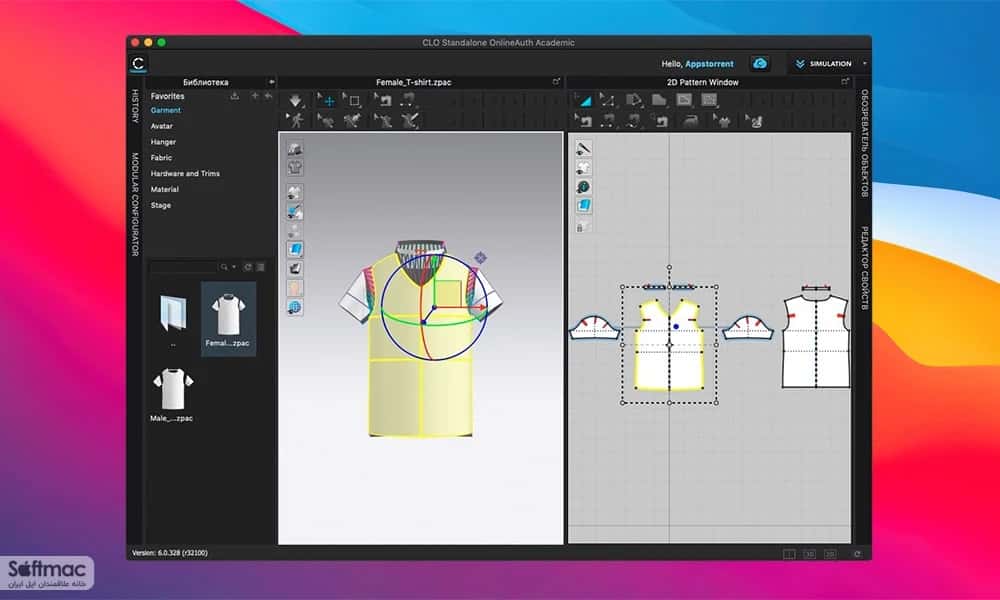Collapse the Библиотека panel using its arrow
Viewport: 1000px width, 600px height.
(271, 82)
